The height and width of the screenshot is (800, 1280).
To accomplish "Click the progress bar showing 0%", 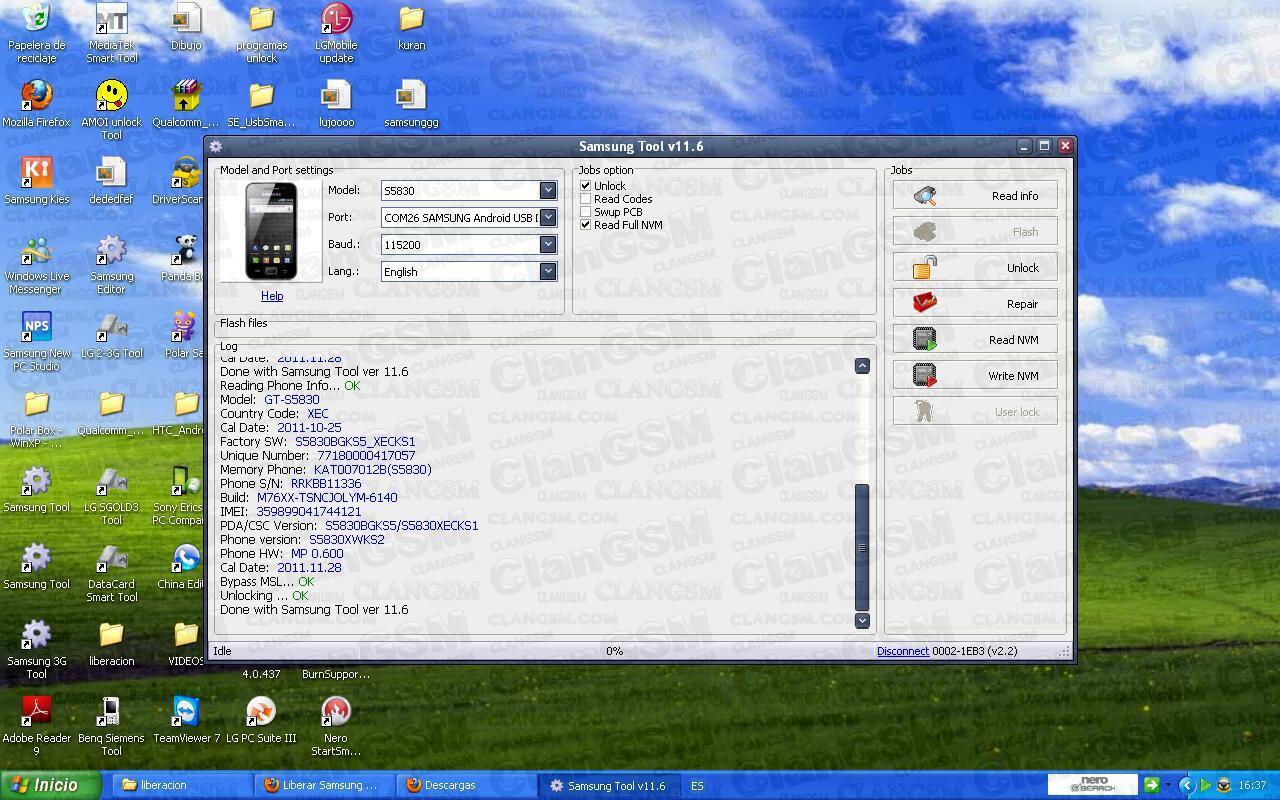I will (x=614, y=651).
